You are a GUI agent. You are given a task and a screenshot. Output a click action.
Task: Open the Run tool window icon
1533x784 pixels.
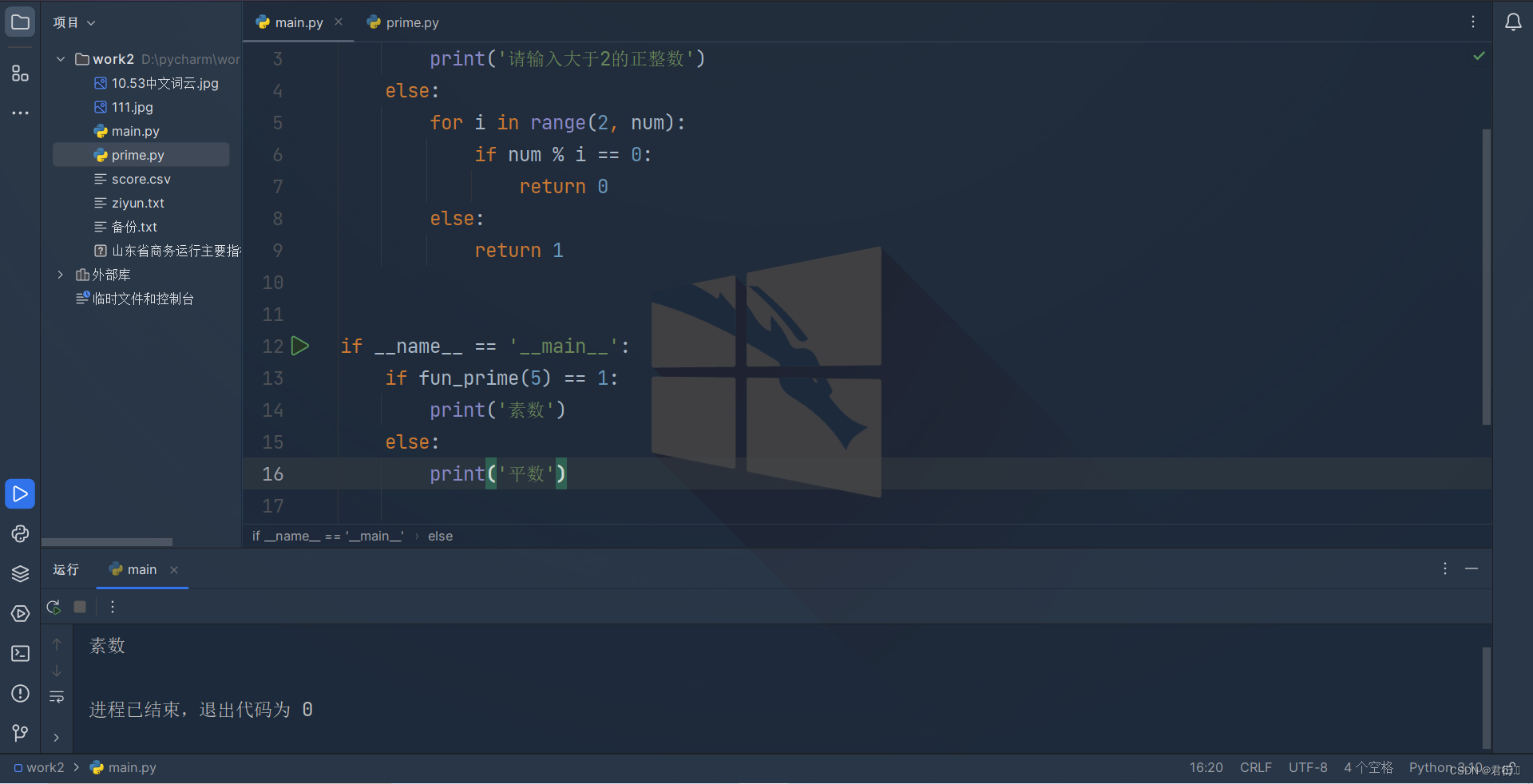click(20, 494)
